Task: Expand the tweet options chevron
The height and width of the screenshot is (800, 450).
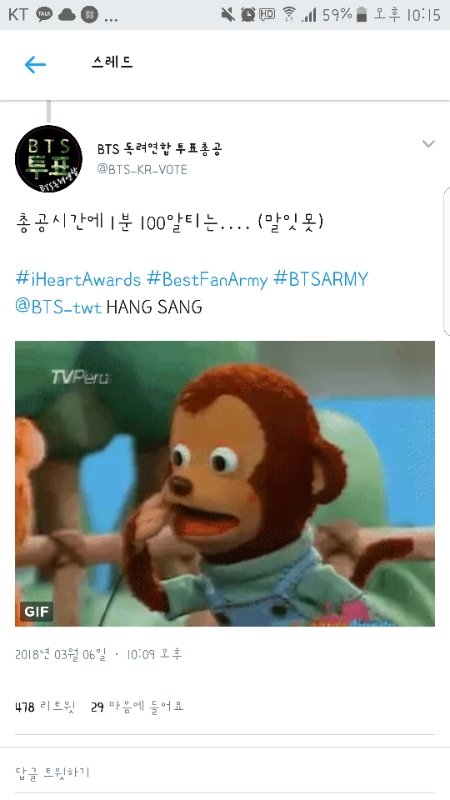Action: tap(428, 144)
